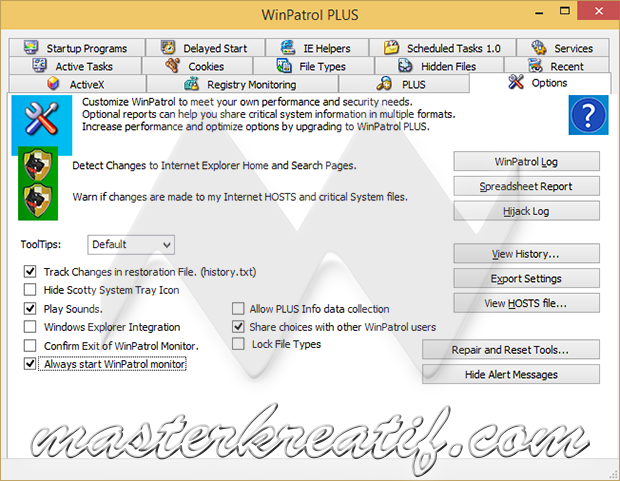
Task: Maximize the WinPatrol PLUS window
Action: point(565,11)
